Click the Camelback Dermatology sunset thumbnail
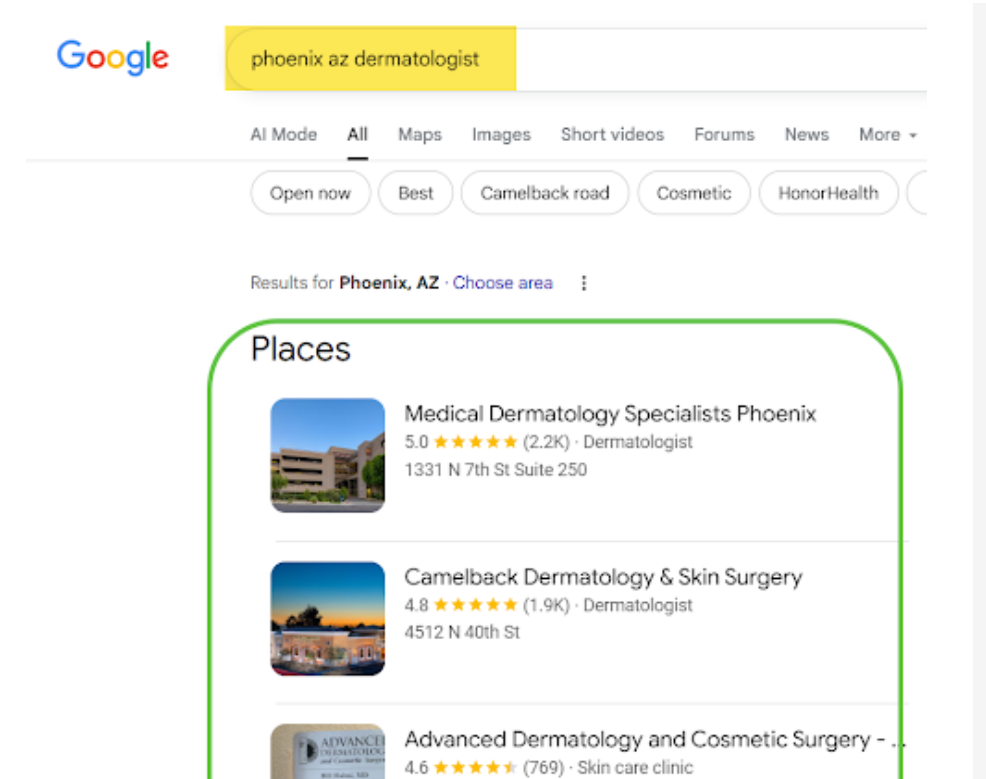This screenshot has height=779, width=986. coord(327,618)
